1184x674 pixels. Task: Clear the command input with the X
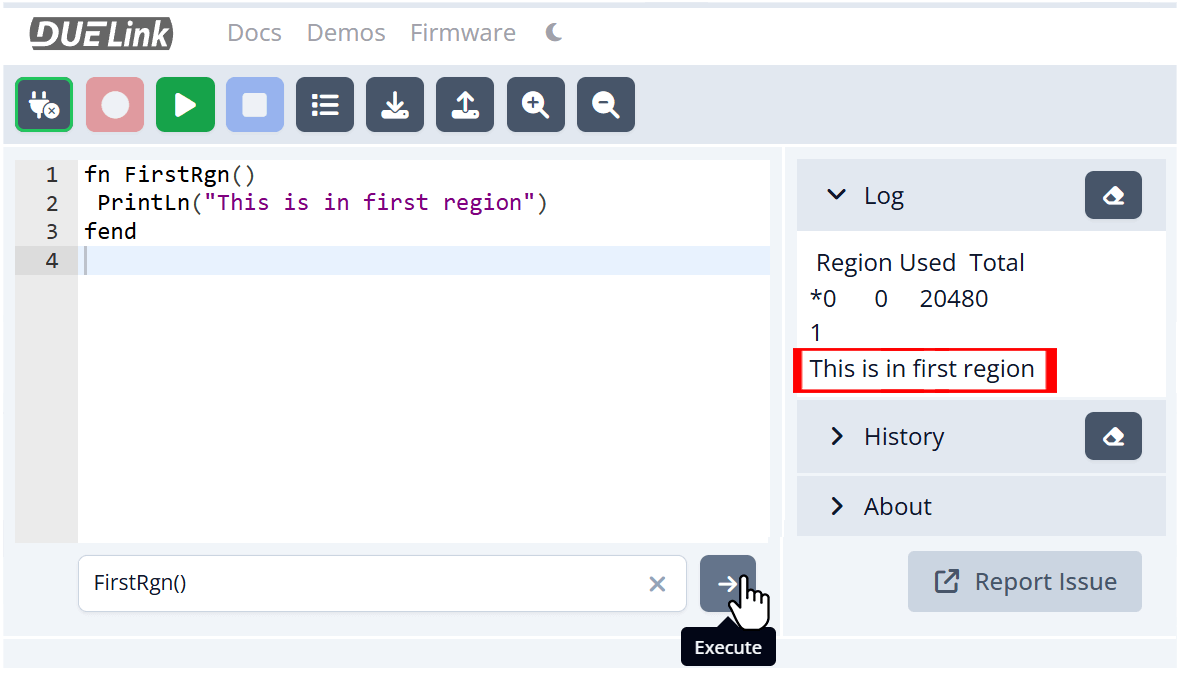657,583
